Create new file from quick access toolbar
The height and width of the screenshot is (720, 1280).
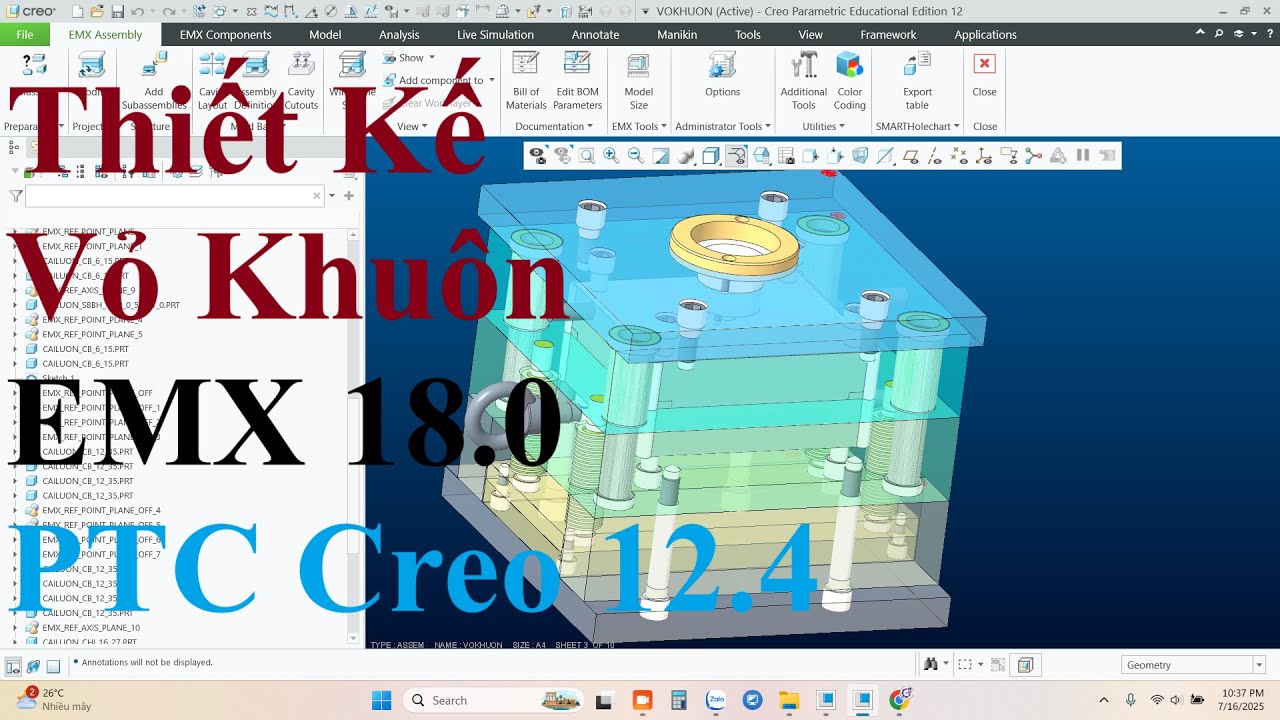click(x=78, y=11)
